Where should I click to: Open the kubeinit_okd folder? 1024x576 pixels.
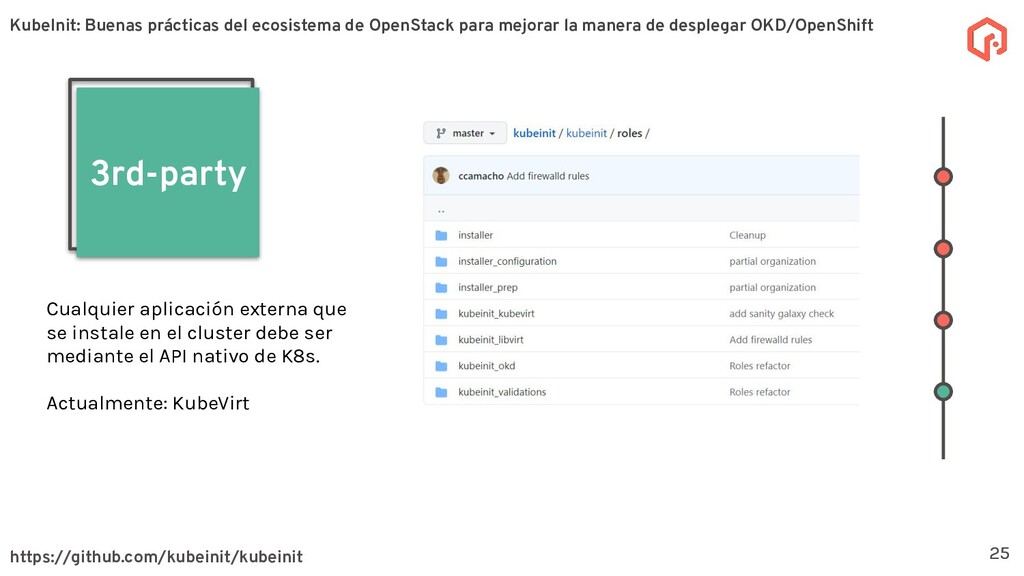tap(487, 366)
